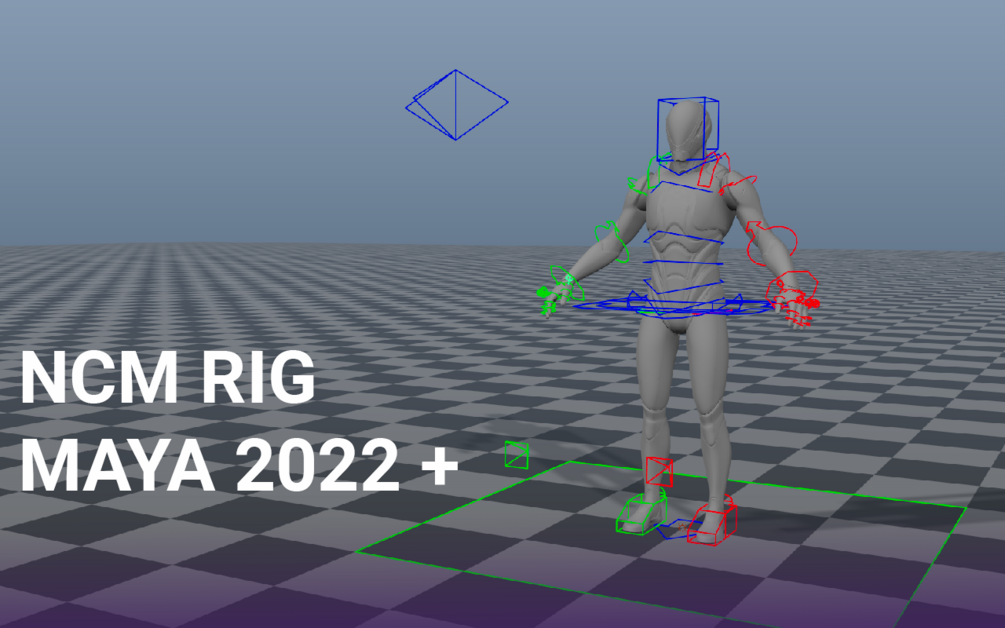The image size is (1005, 628).
Task: Select the blue cube head control
Action: tap(688, 129)
